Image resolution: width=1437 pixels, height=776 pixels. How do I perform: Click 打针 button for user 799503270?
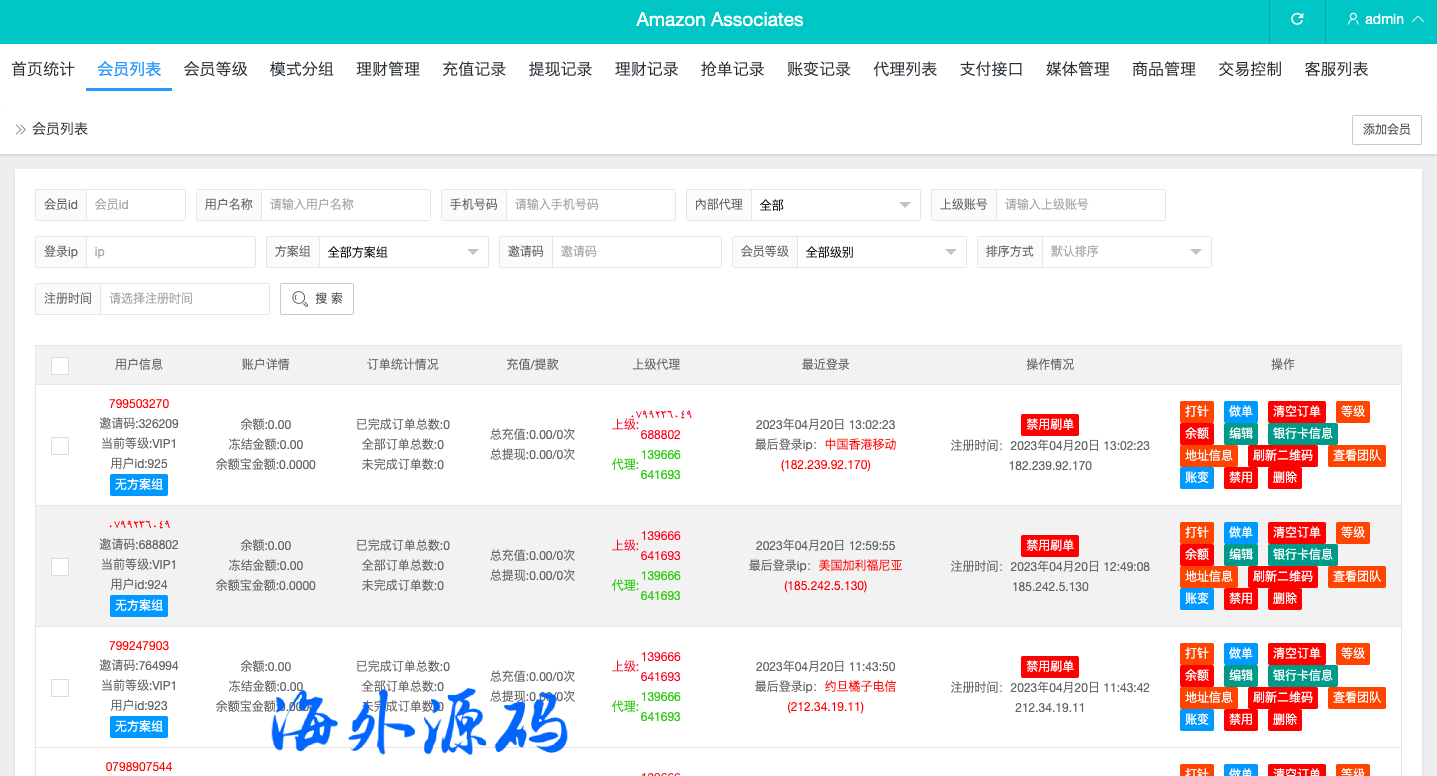coord(1196,412)
